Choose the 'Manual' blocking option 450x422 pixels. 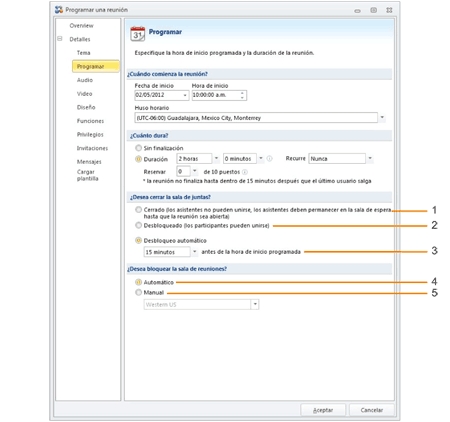[138, 292]
